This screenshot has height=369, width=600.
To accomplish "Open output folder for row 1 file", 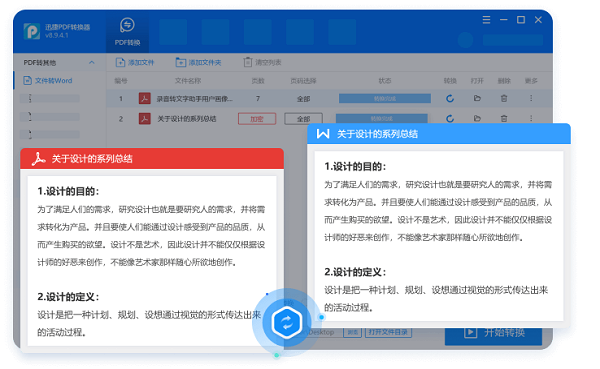I will coord(477,98).
